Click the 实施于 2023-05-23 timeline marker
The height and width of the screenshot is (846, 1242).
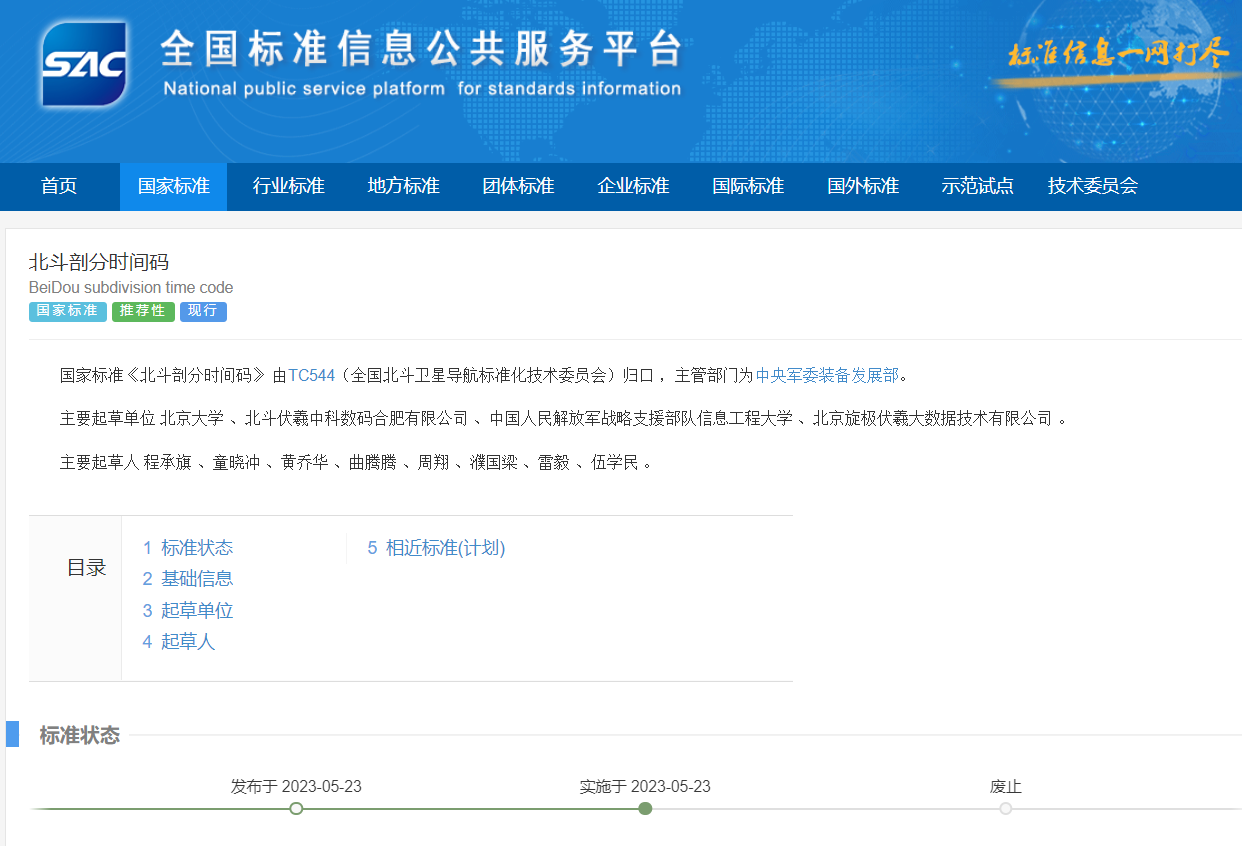[645, 808]
